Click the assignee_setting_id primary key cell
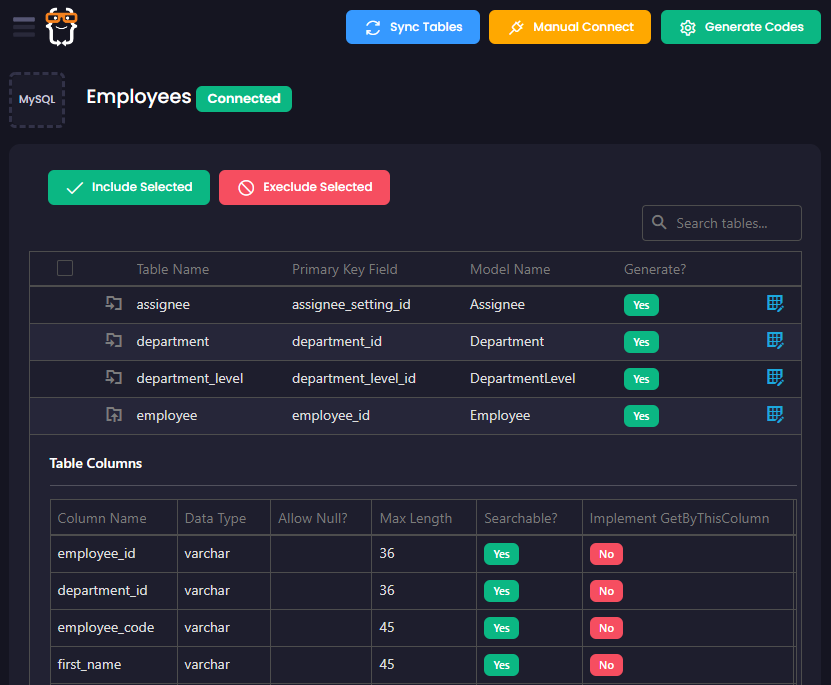831x685 pixels. click(351, 305)
